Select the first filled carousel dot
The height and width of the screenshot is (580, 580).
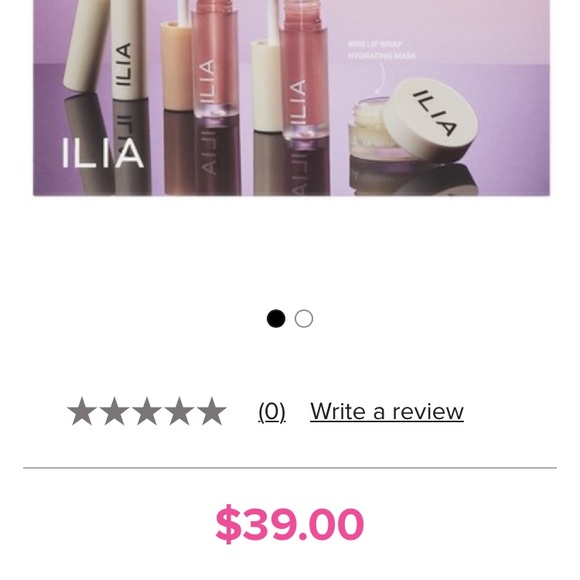tap(276, 318)
